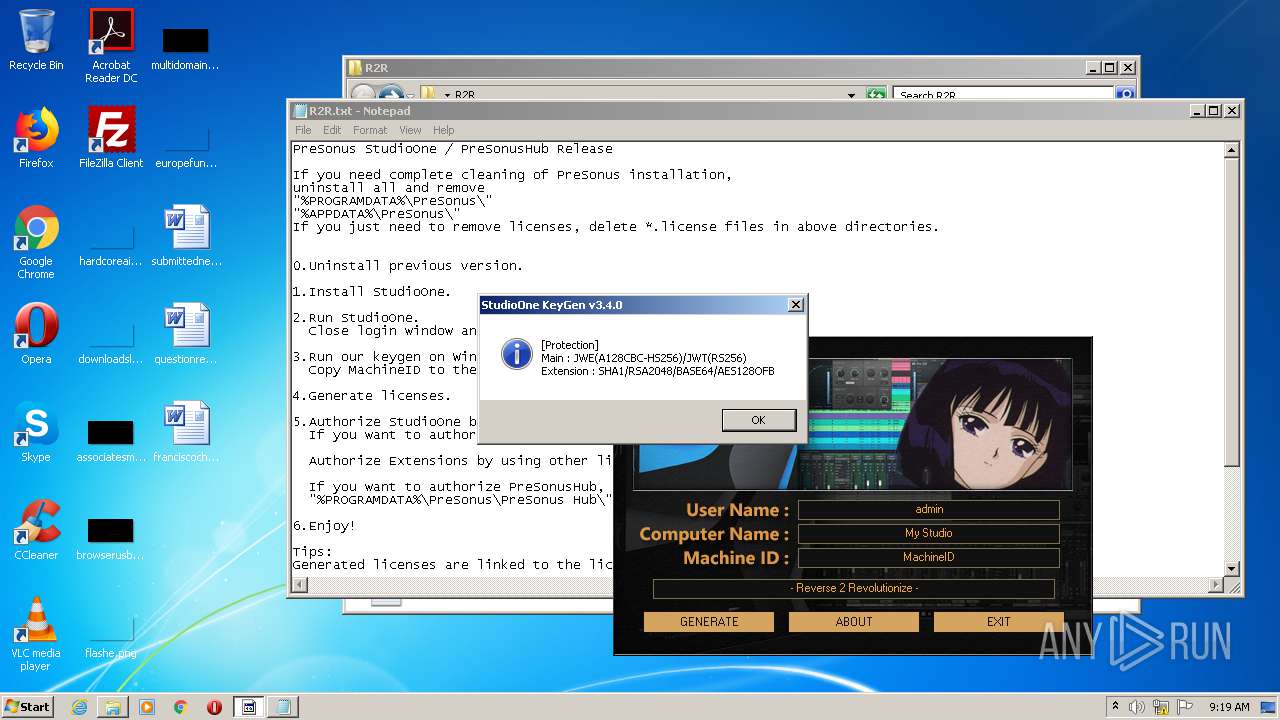Refresh the R2R Explorer folder view

(876, 95)
